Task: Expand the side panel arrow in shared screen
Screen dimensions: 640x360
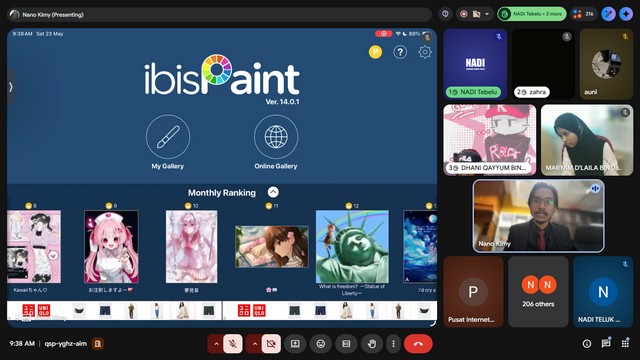Action: pyautogui.click(x=11, y=87)
